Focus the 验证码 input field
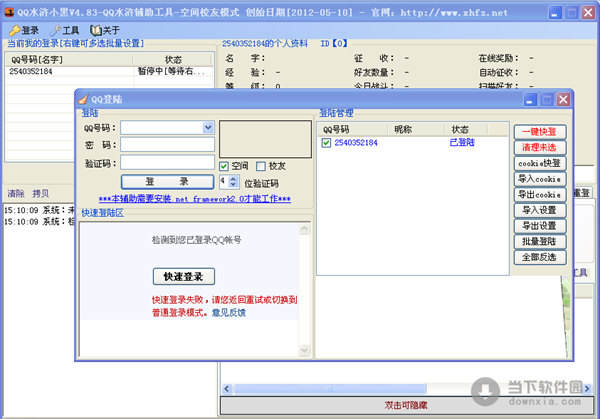 [168, 163]
